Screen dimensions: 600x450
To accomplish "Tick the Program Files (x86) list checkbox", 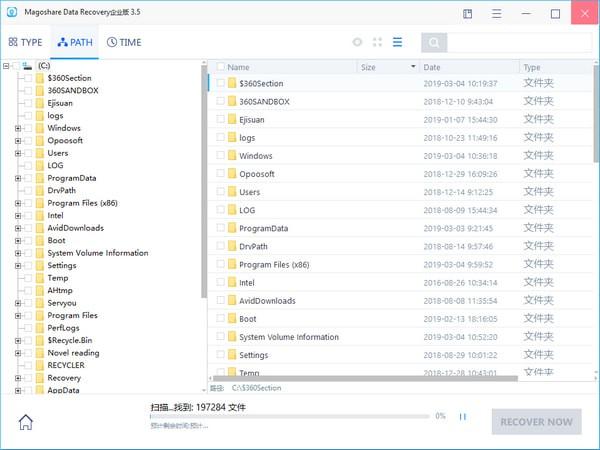I will 220,264.
